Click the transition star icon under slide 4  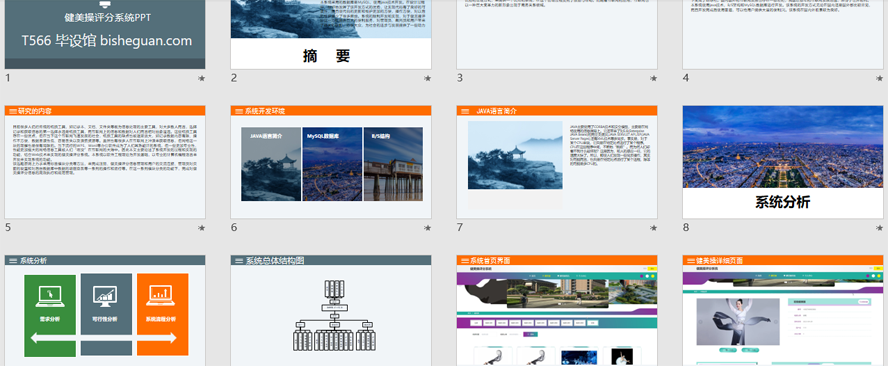(x=880, y=79)
